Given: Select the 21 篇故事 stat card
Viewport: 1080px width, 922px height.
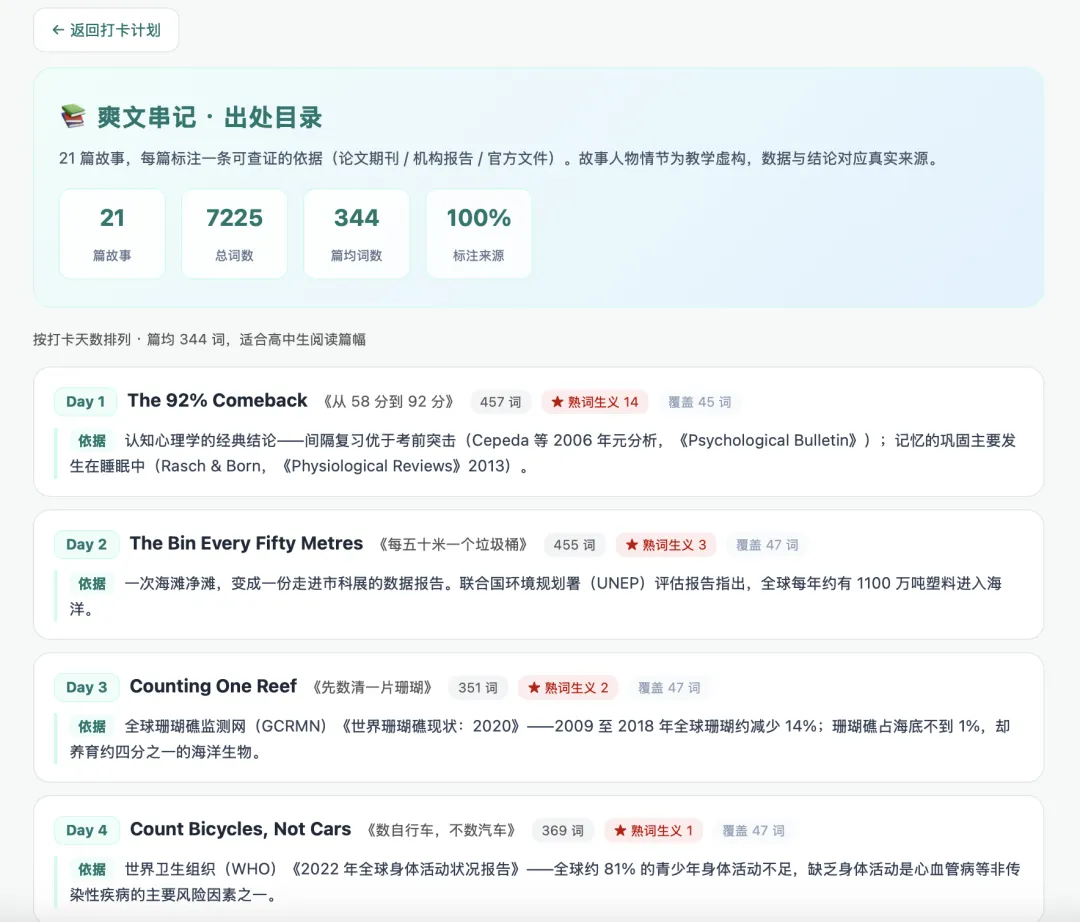Looking at the screenshot, I should click(112, 234).
